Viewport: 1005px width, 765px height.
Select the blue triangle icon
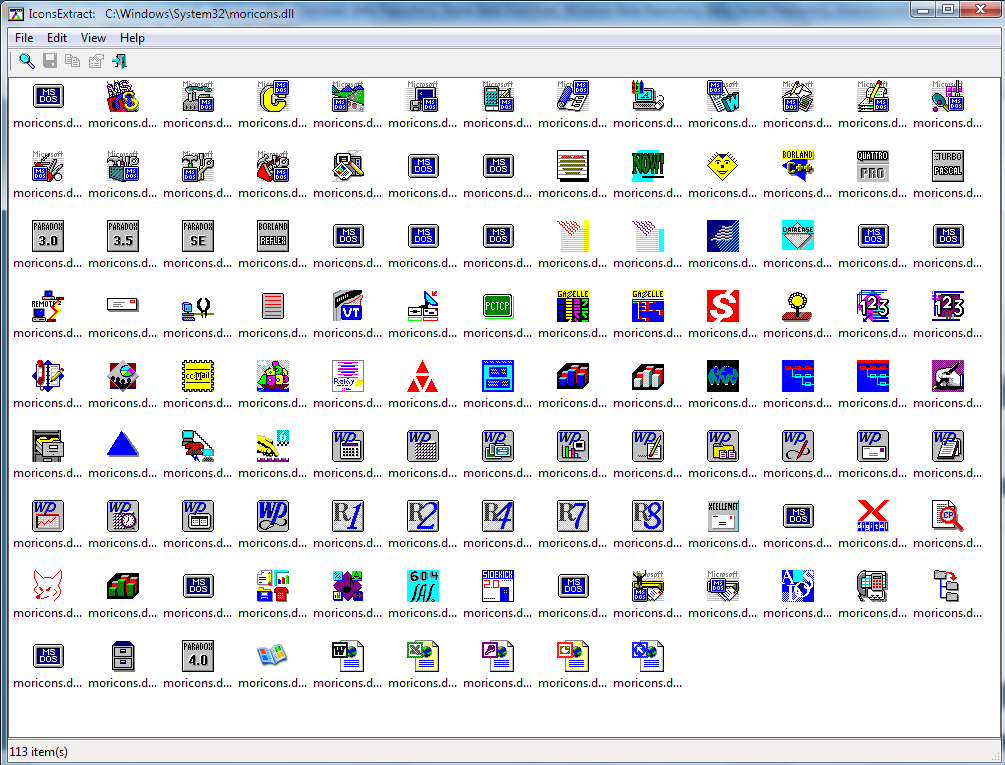pyautogui.click(x=122, y=446)
